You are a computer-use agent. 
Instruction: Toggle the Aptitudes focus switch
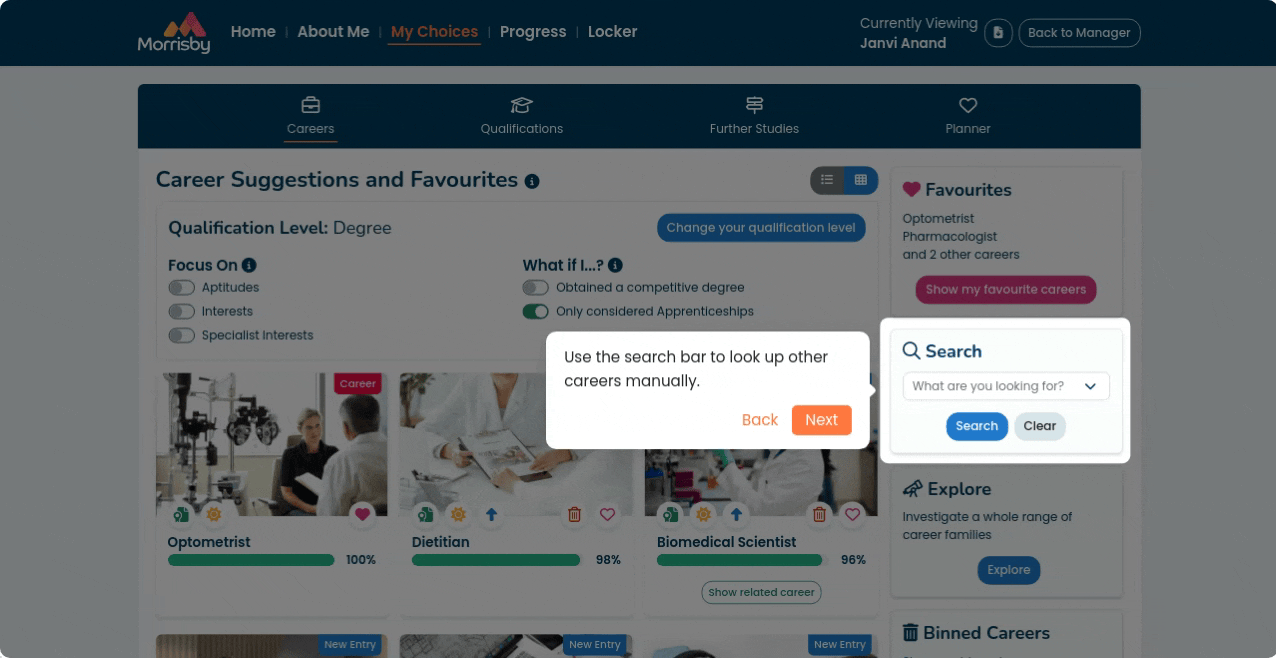click(181, 288)
